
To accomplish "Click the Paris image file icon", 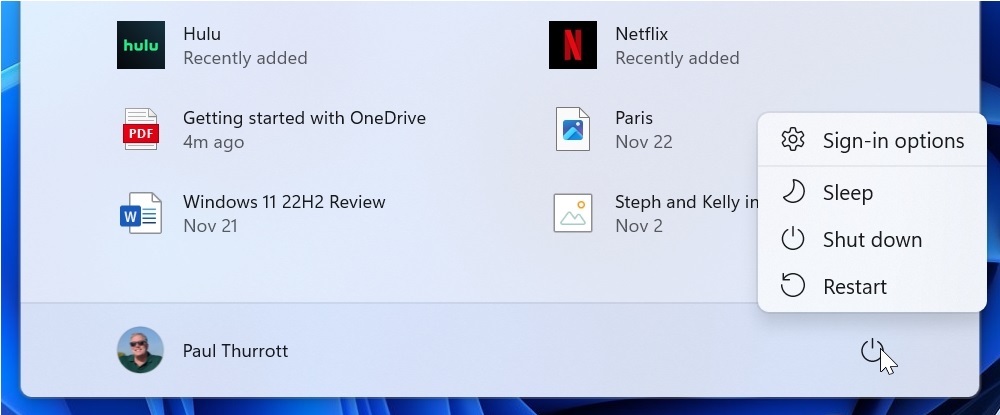I will point(573,130).
